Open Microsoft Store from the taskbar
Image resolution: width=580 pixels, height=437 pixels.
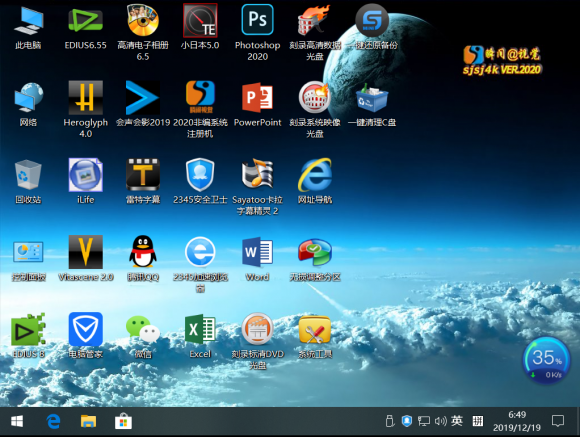[124, 421]
